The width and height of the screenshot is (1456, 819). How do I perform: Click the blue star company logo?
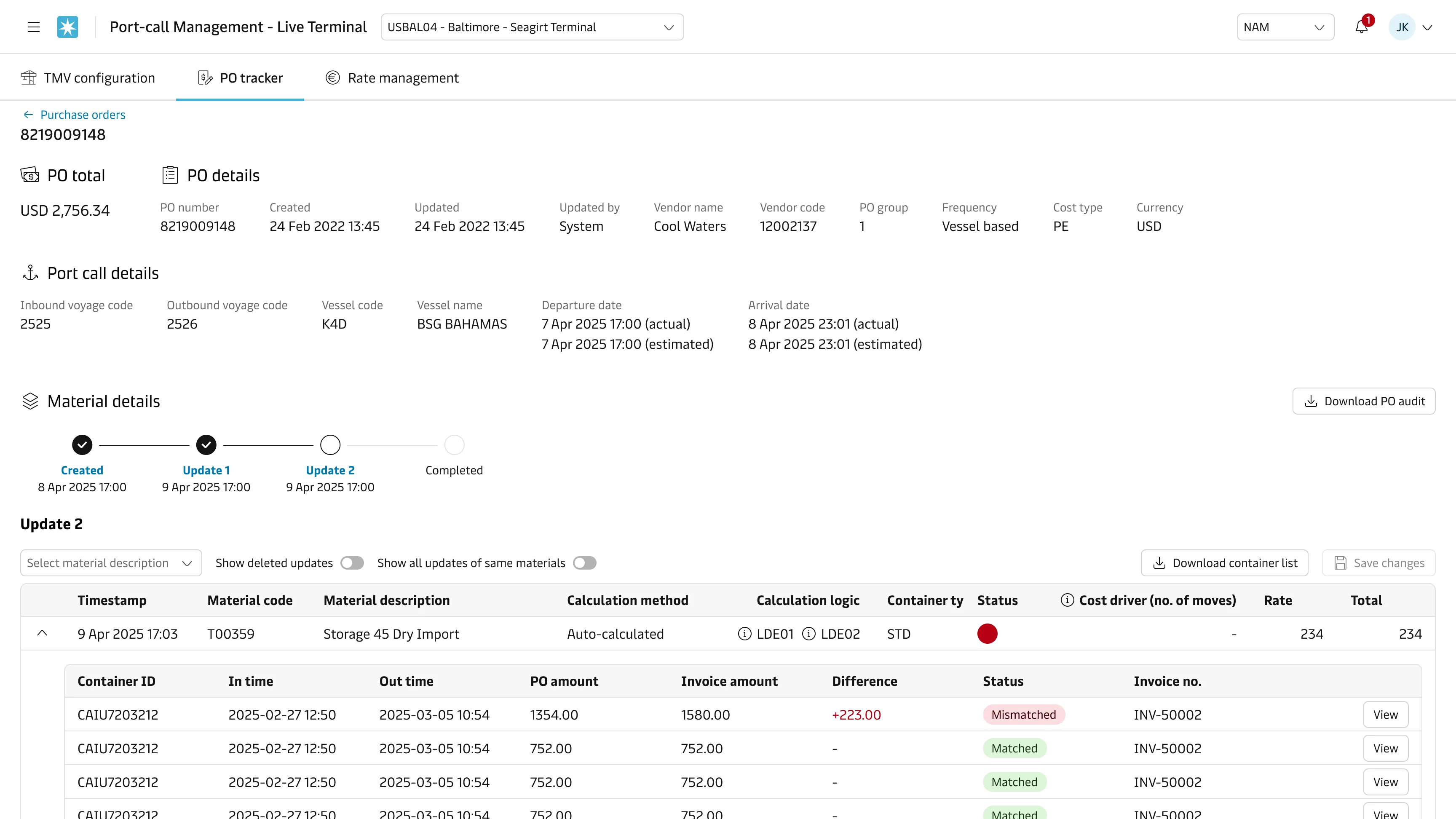(68, 27)
